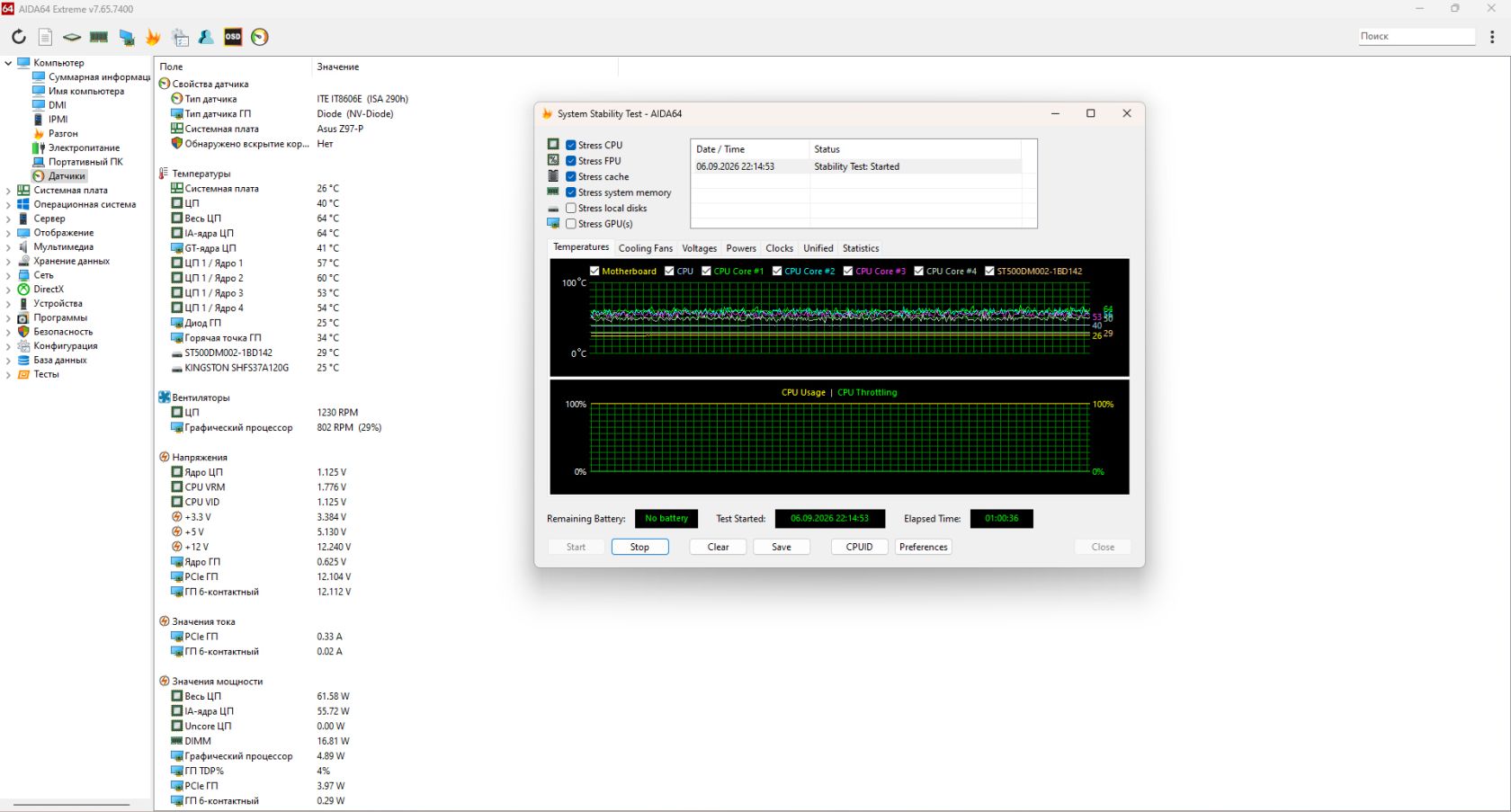Expand the Системная плата tree node
The height and width of the screenshot is (812, 1511).
[x=8, y=191]
